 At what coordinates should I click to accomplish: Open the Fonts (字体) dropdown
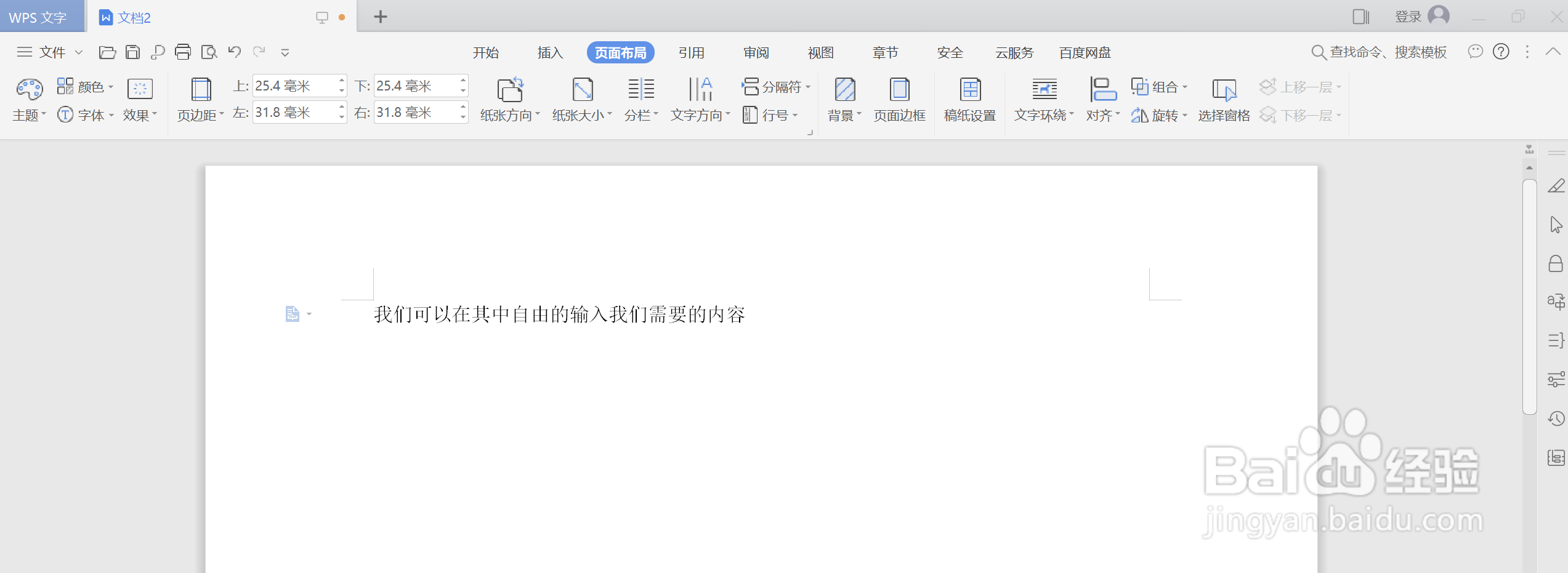[x=86, y=115]
